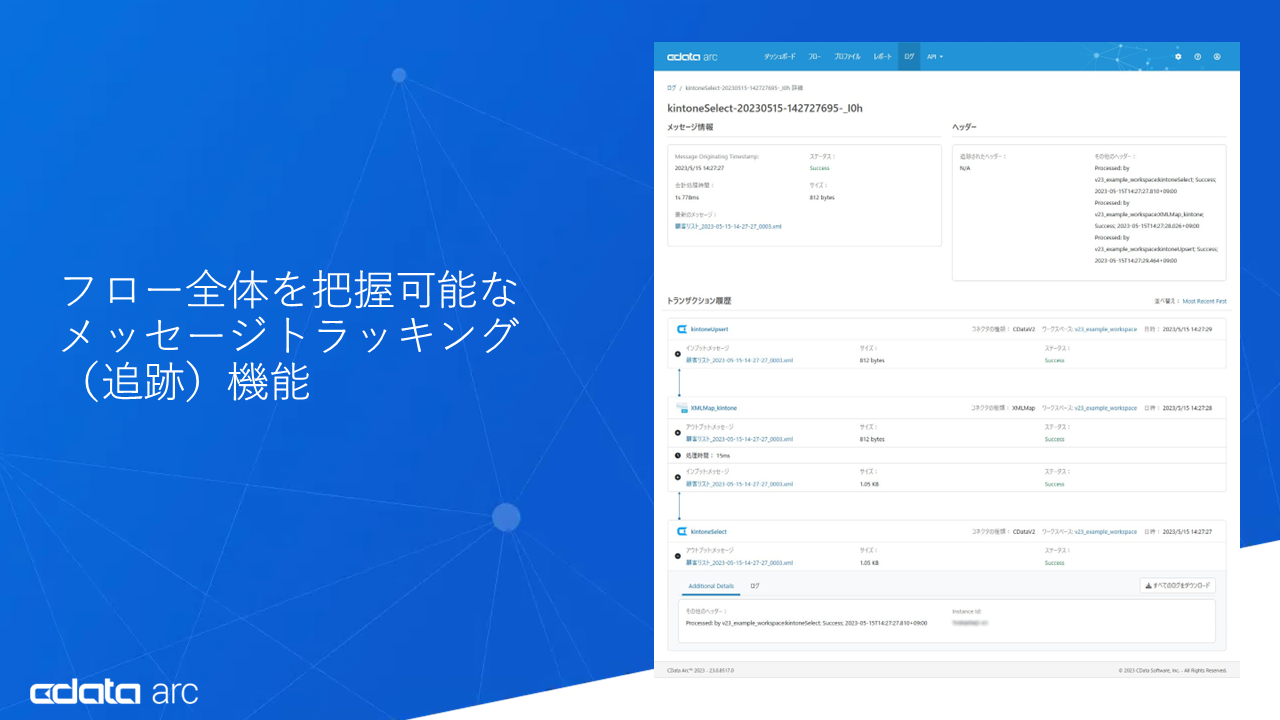Open the kintoneSelect connector link

[708, 532]
